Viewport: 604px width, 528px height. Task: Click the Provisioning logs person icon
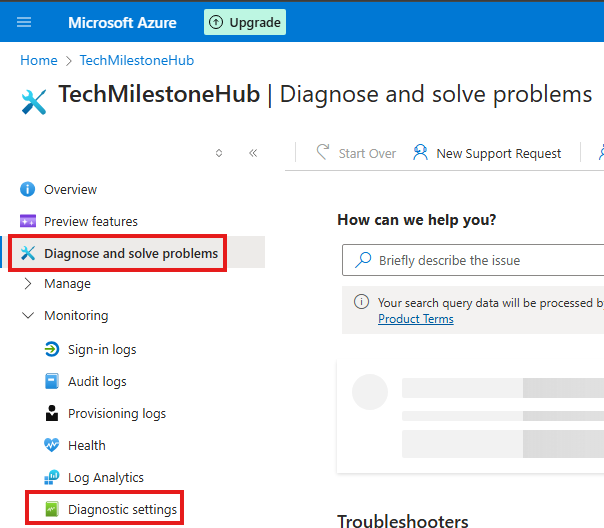tap(52, 413)
